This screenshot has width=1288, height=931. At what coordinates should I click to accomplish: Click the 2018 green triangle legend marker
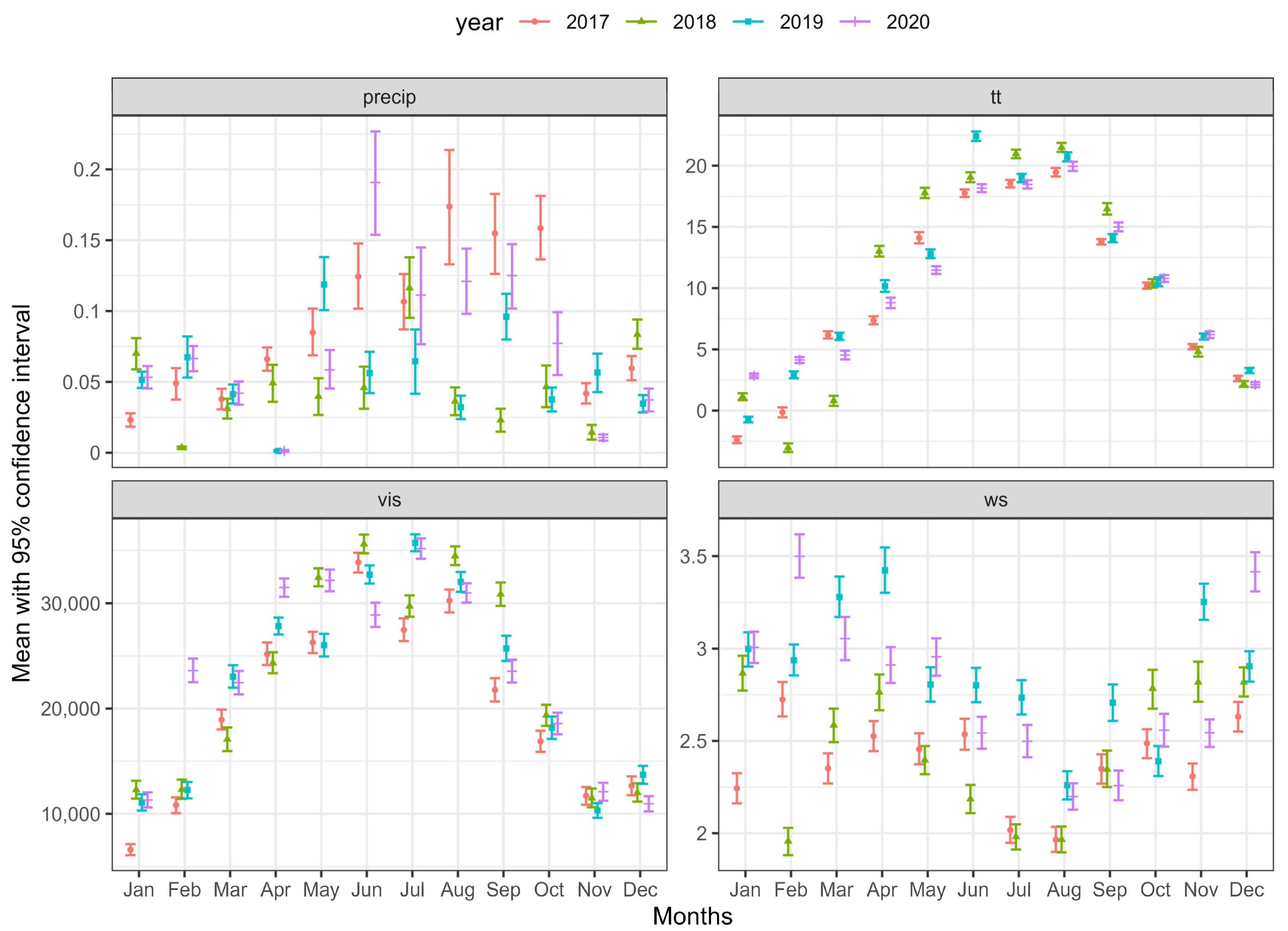tap(641, 22)
